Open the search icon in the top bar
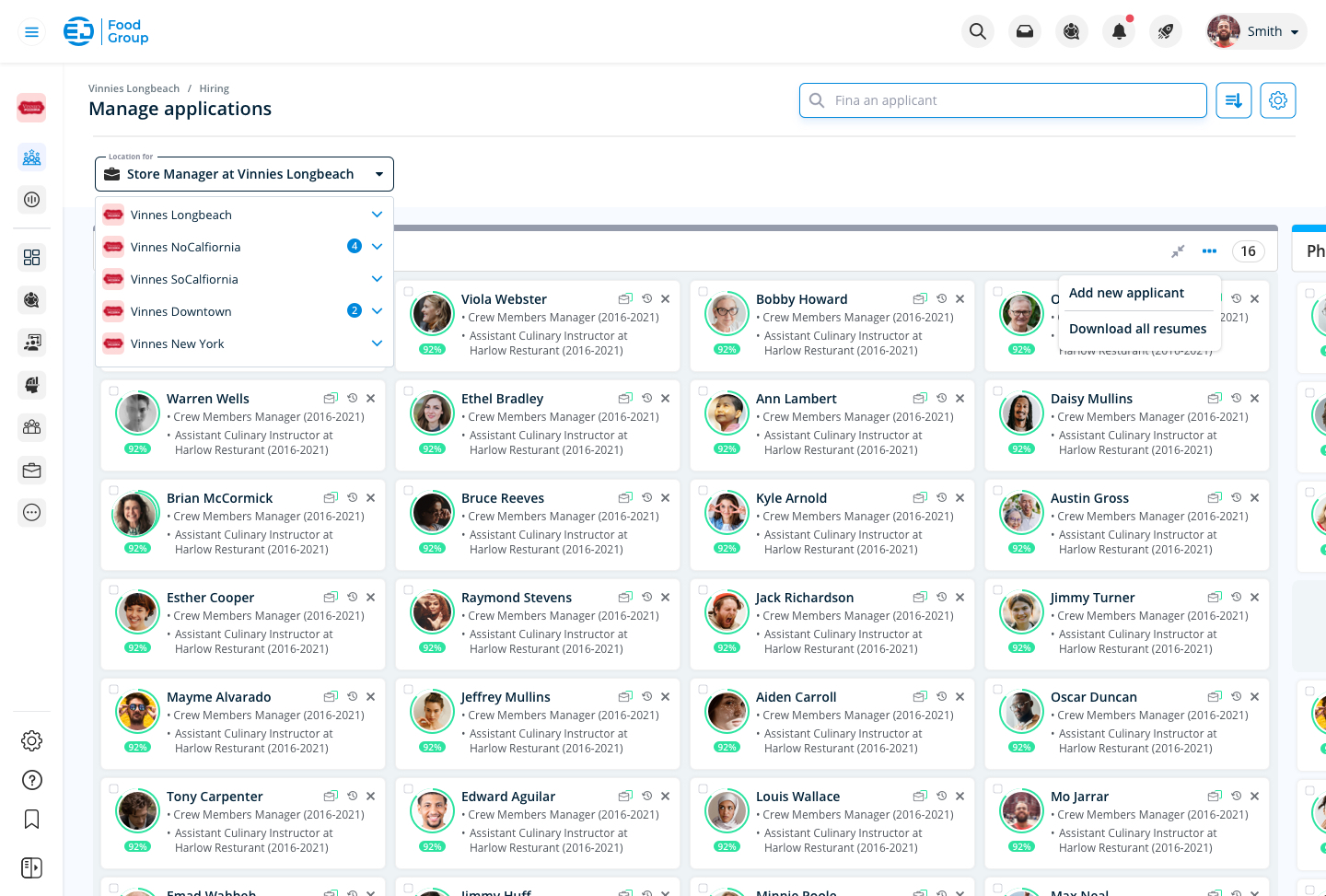1326x896 pixels. [978, 30]
